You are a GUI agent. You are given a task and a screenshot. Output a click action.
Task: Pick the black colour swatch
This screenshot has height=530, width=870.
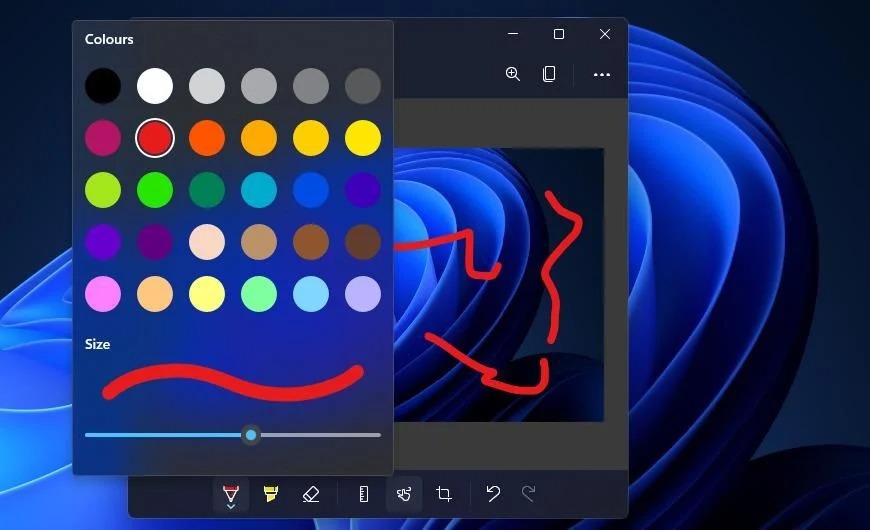coord(103,86)
